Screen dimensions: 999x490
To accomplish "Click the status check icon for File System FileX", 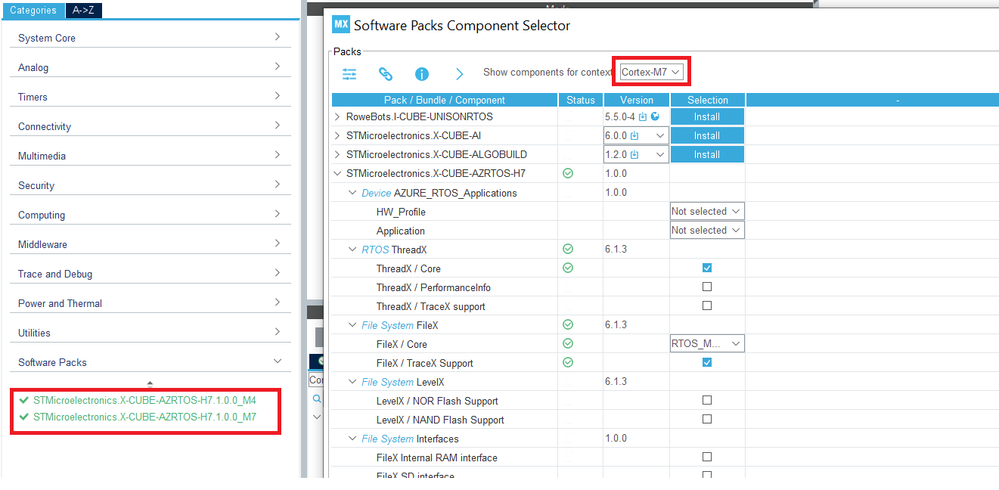I will click(x=568, y=325).
